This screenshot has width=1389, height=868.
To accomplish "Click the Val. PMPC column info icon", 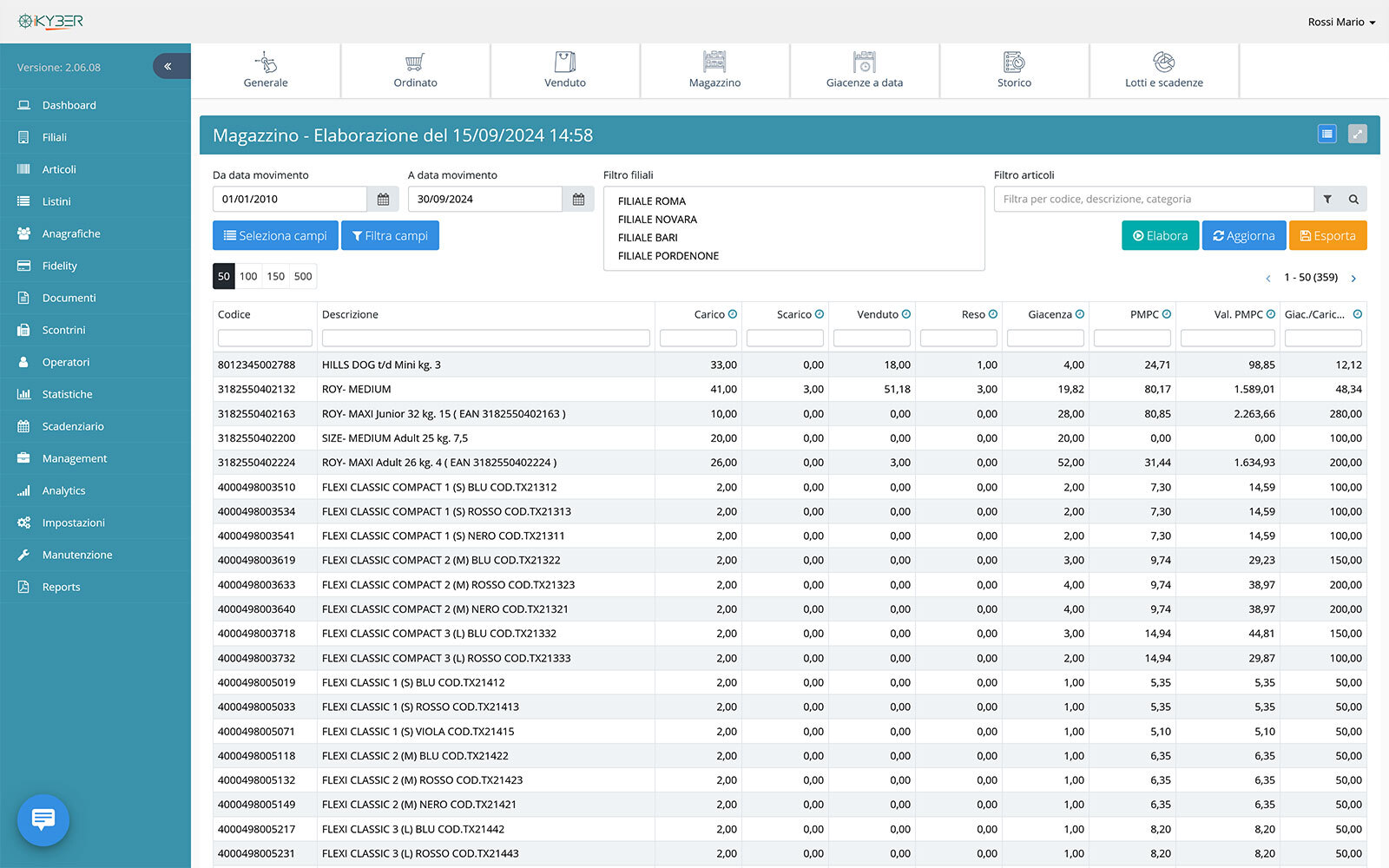I will coord(1271,314).
